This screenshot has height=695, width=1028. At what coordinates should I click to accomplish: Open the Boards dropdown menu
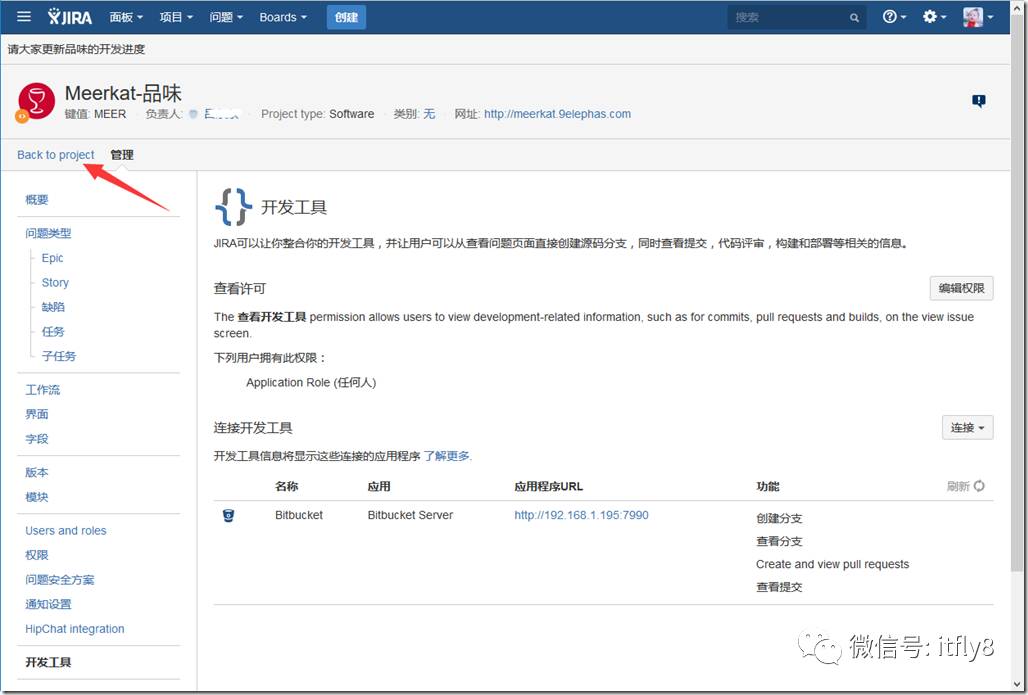(283, 17)
